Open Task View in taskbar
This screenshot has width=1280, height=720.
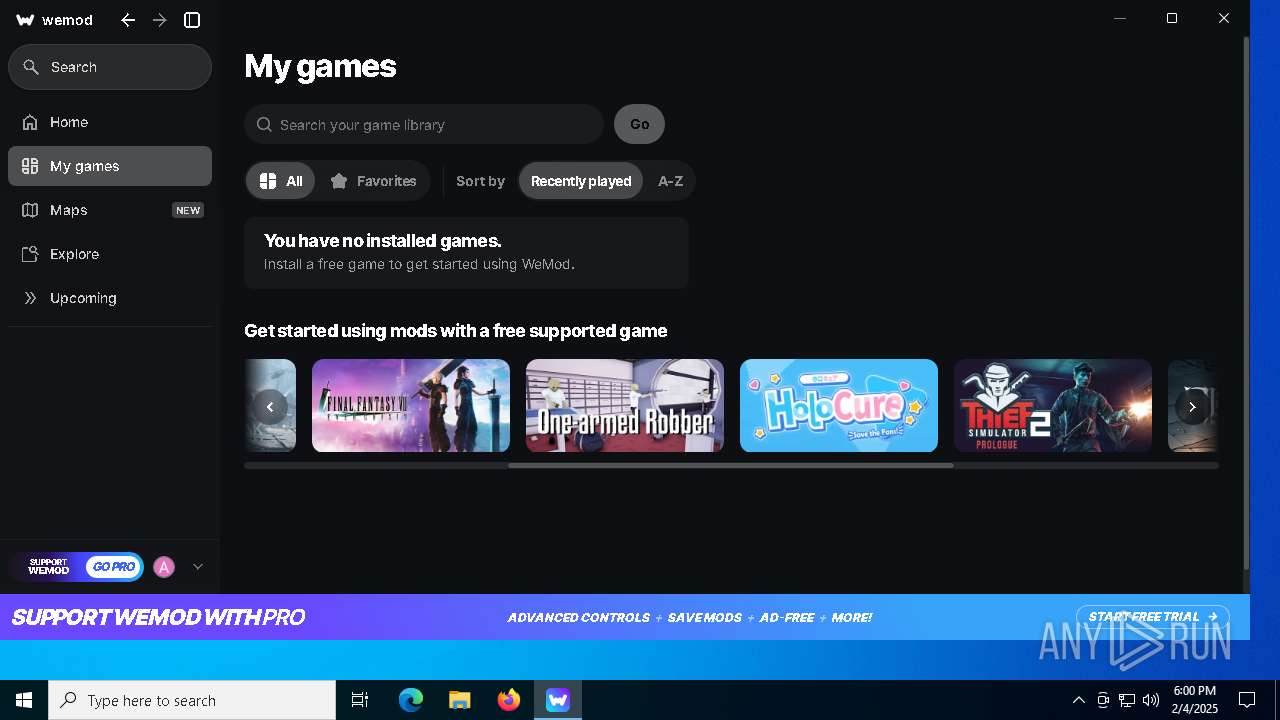[360, 700]
